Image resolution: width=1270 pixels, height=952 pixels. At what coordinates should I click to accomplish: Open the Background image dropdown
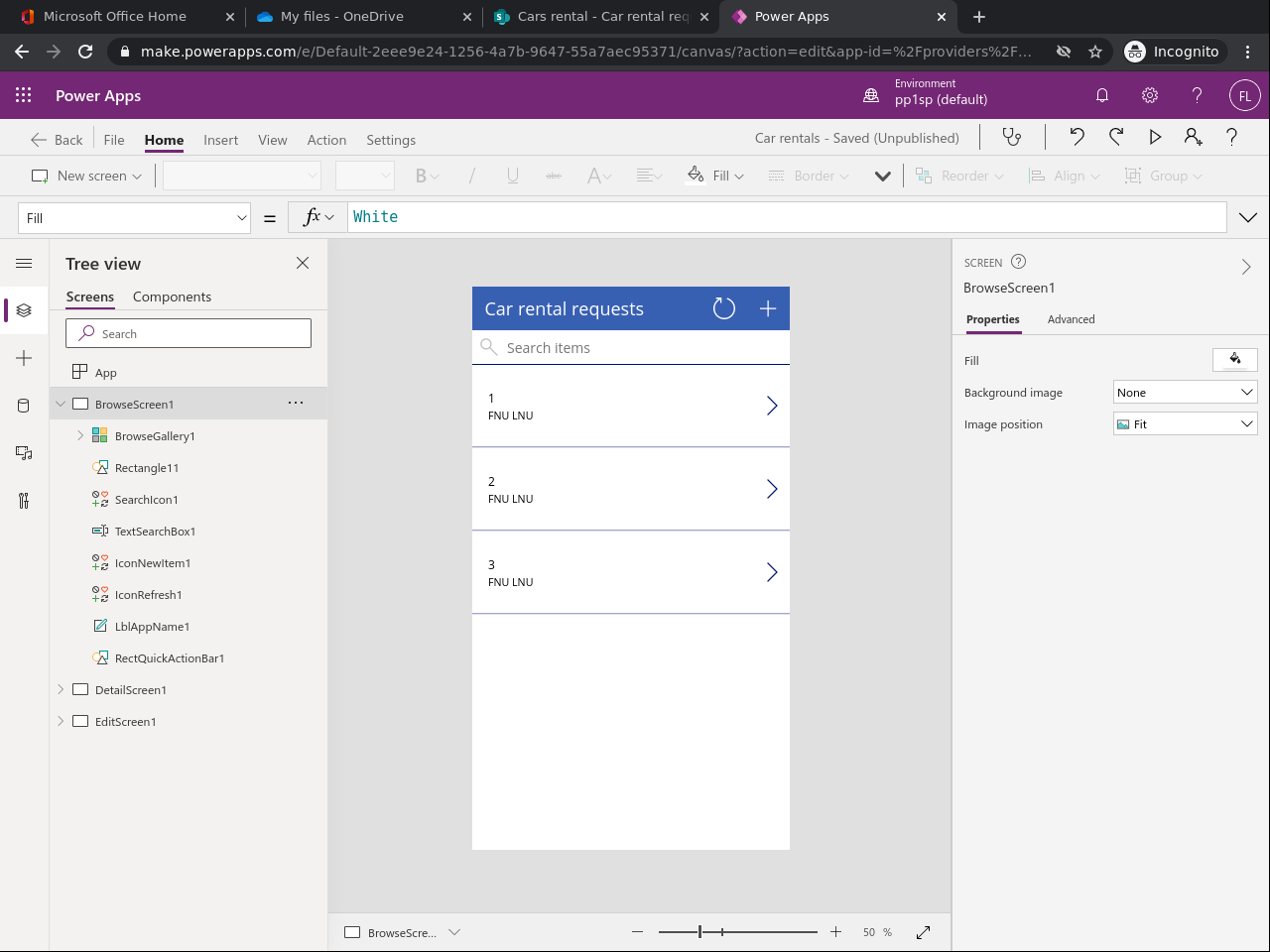pyautogui.click(x=1186, y=393)
